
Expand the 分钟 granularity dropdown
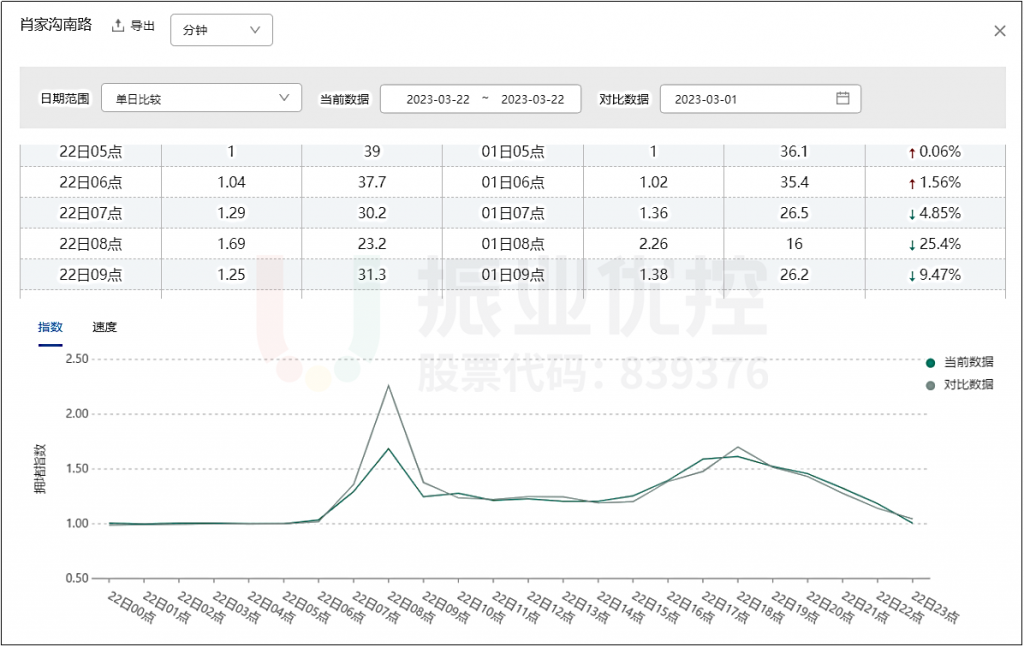pyautogui.click(x=221, y=30)
